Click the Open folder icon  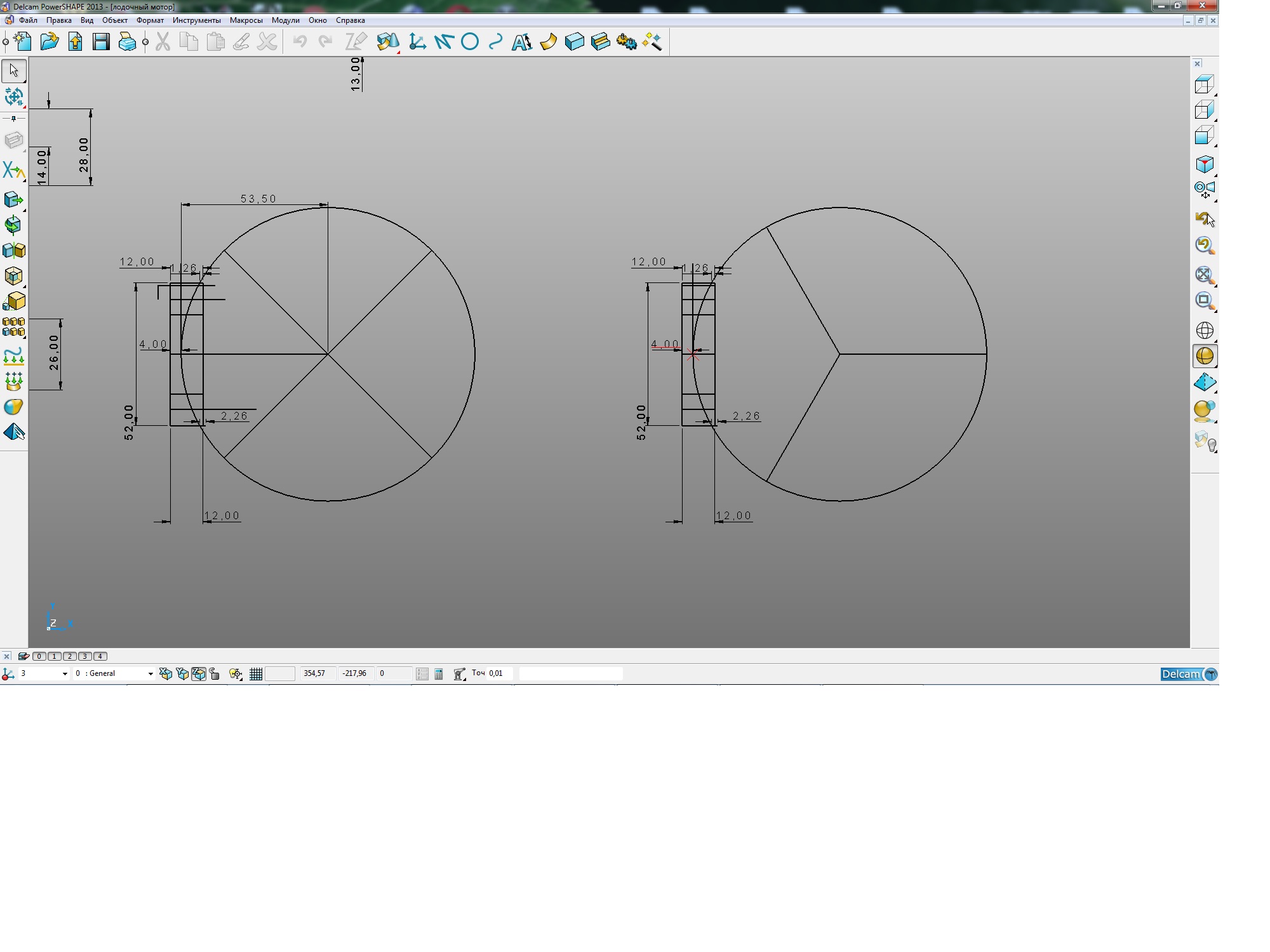click(49, 42)
